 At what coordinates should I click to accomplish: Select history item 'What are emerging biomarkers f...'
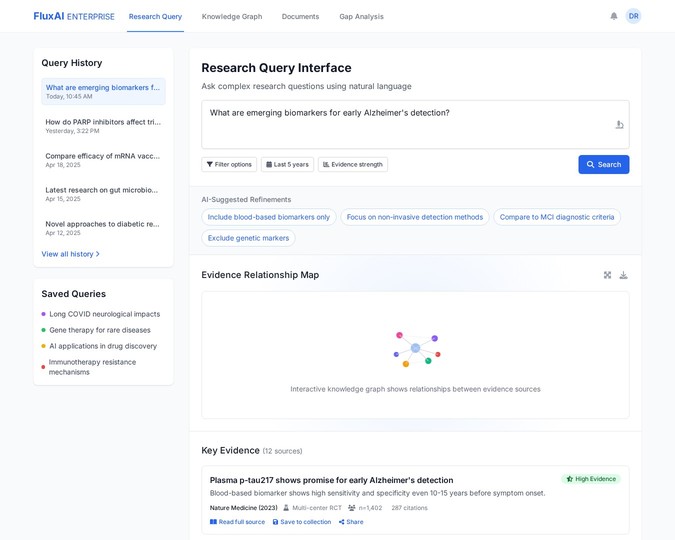(103, 91)
